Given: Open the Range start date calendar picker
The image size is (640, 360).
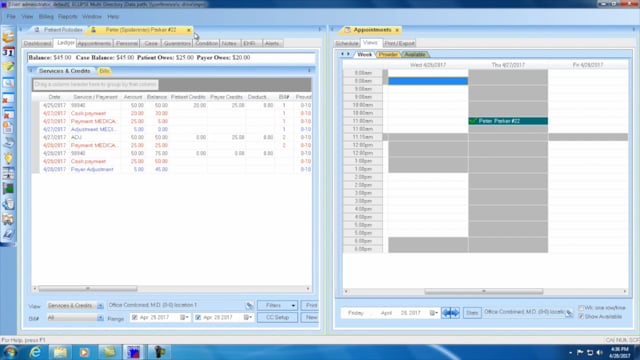Looking at the screenshot, I should tap(184, 317).
